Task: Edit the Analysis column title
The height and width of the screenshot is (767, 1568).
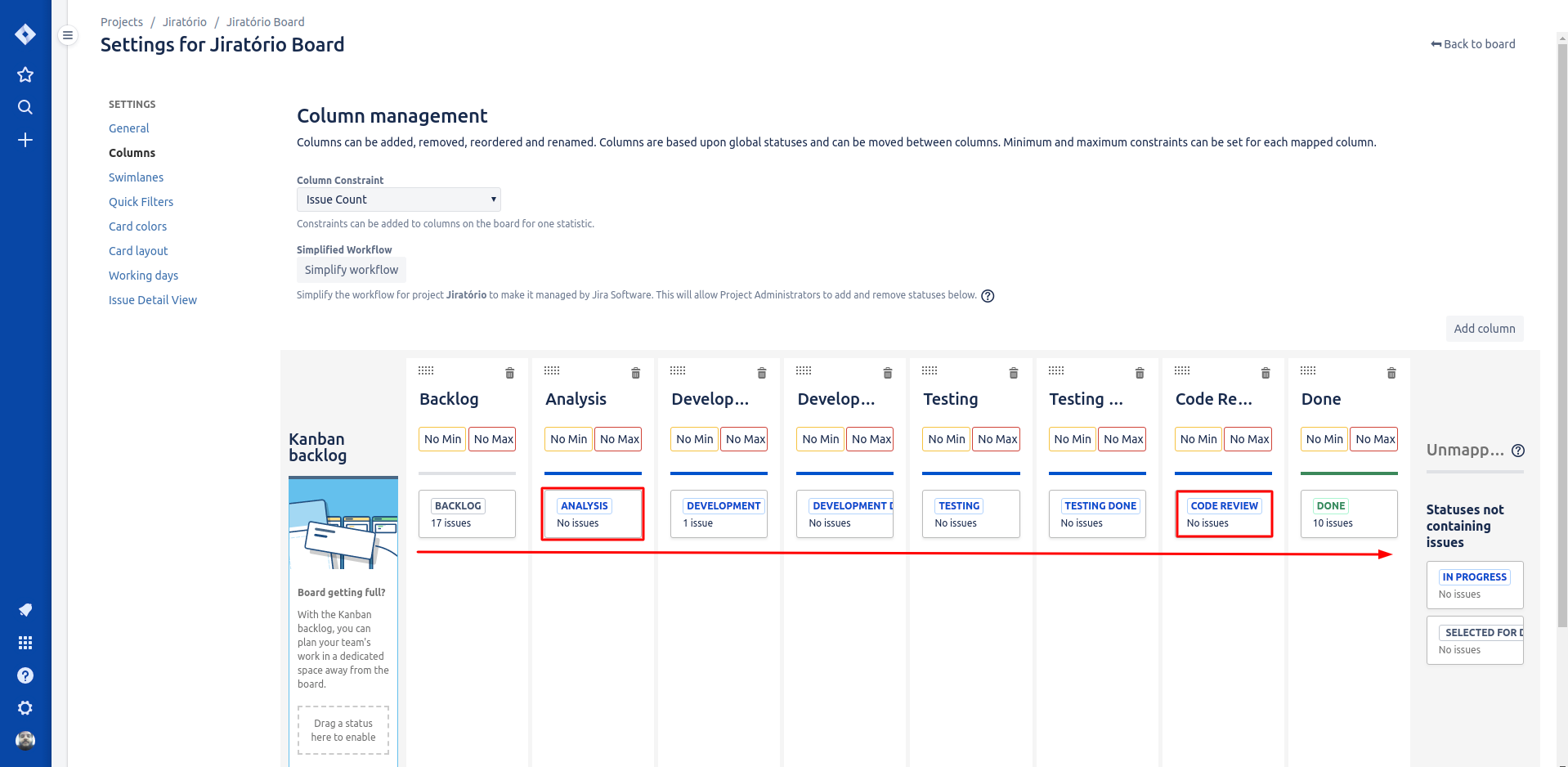Action: point(576,399)
